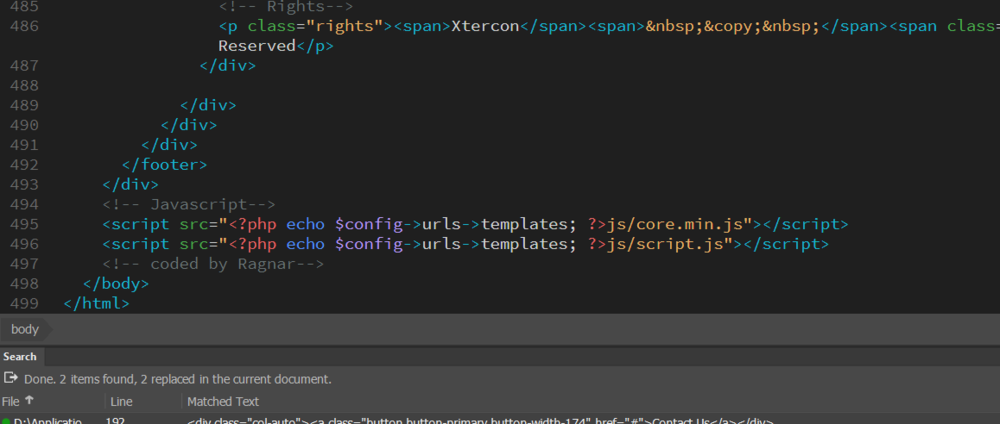Click green status dot on result row
The height and width of the screenshot is (424, 1000).
(x=6, y=421)
